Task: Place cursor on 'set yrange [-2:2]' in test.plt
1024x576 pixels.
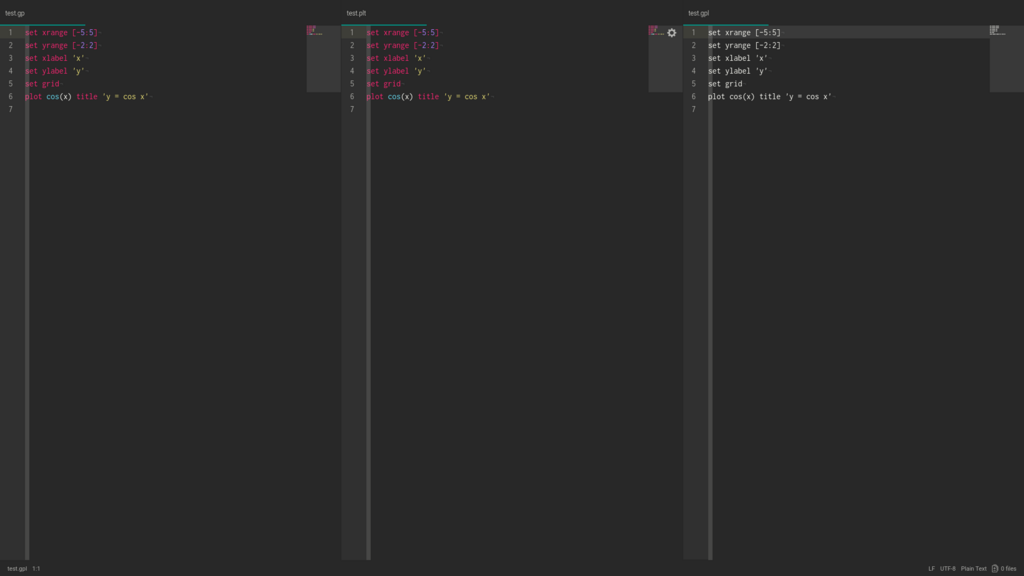Action: click(x=403, y=45)
